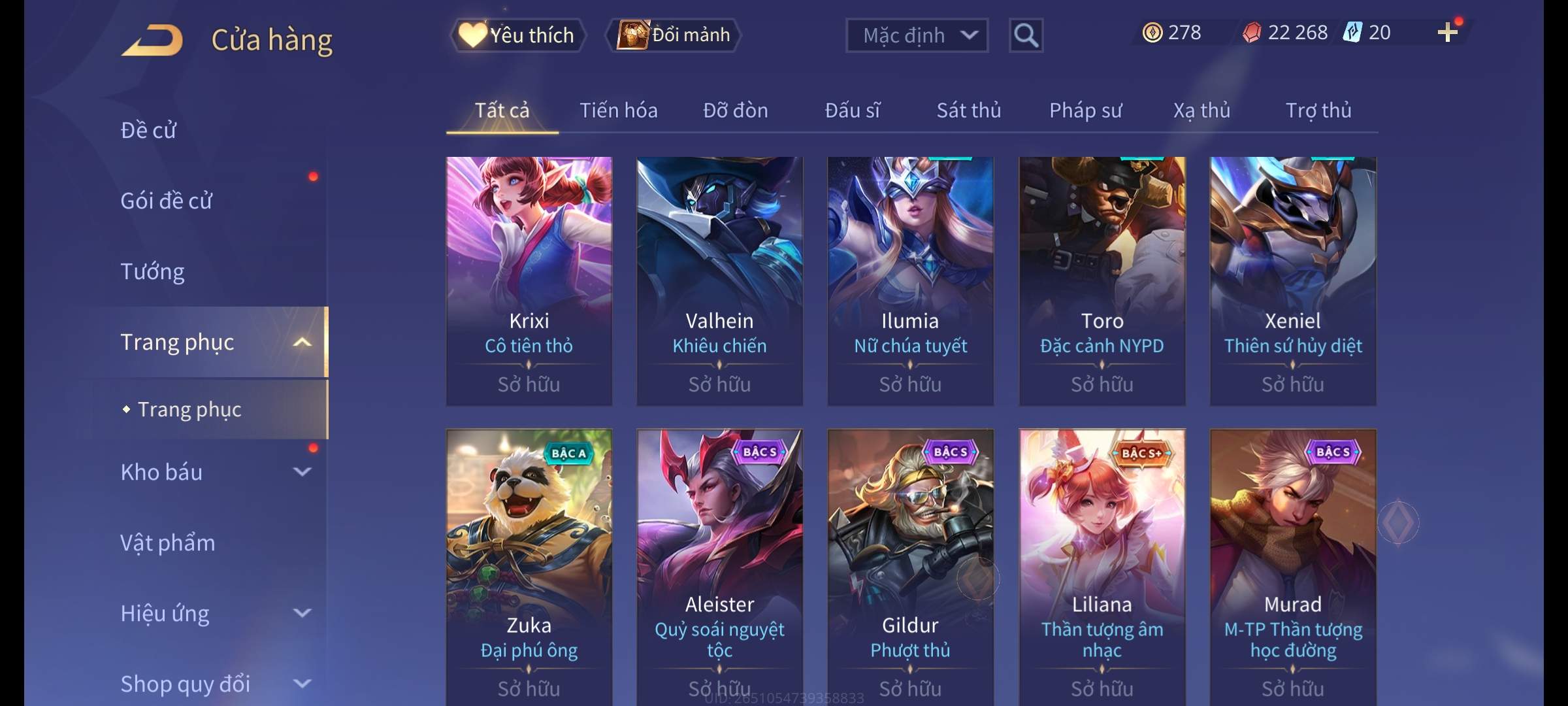Tap the plus icon to add currency
Viewport: 1568px width, 706px height.
pyautogui.click(x=1448, y=33)
